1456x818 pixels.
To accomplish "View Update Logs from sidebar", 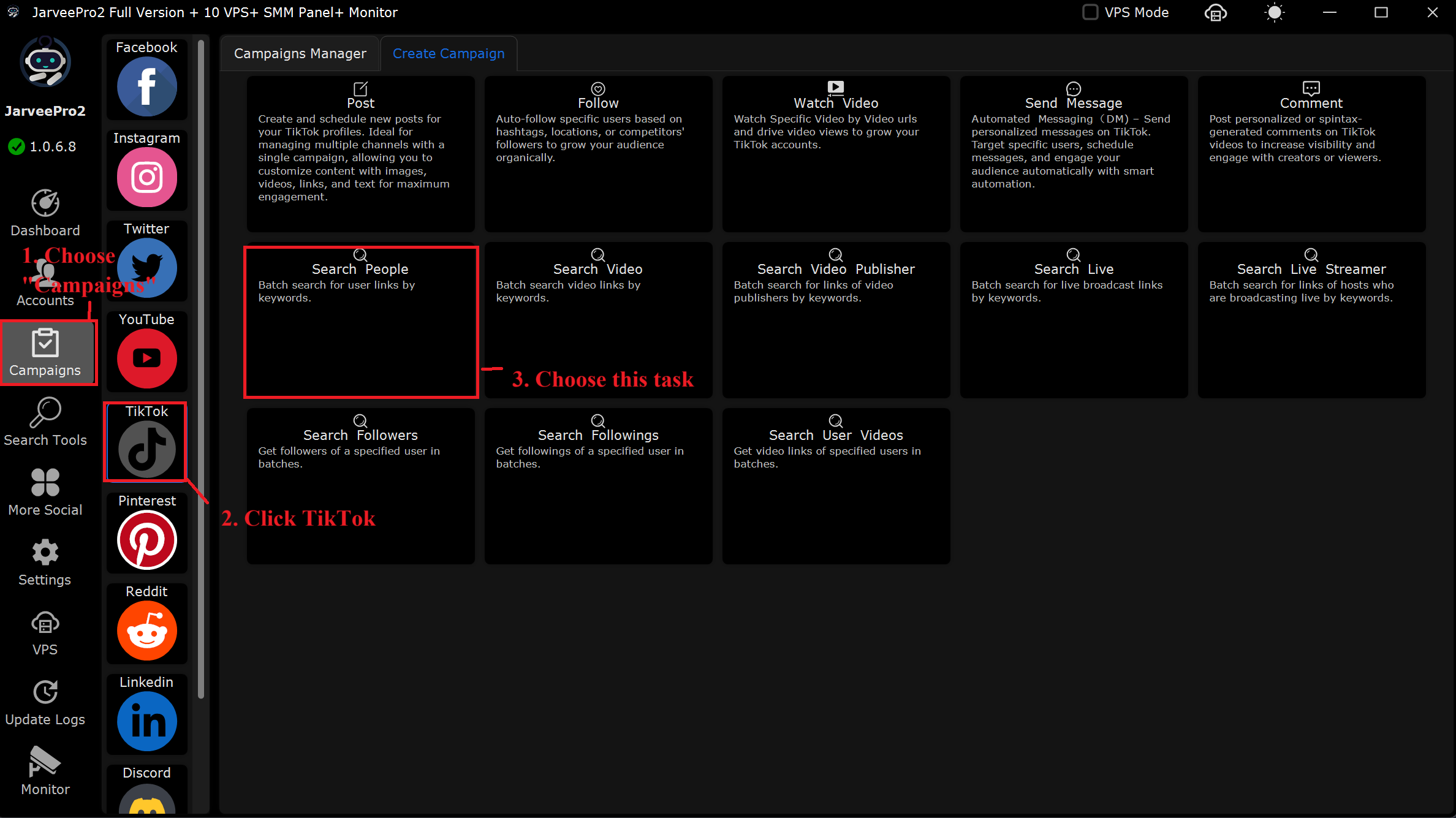I will coord(45,702).
